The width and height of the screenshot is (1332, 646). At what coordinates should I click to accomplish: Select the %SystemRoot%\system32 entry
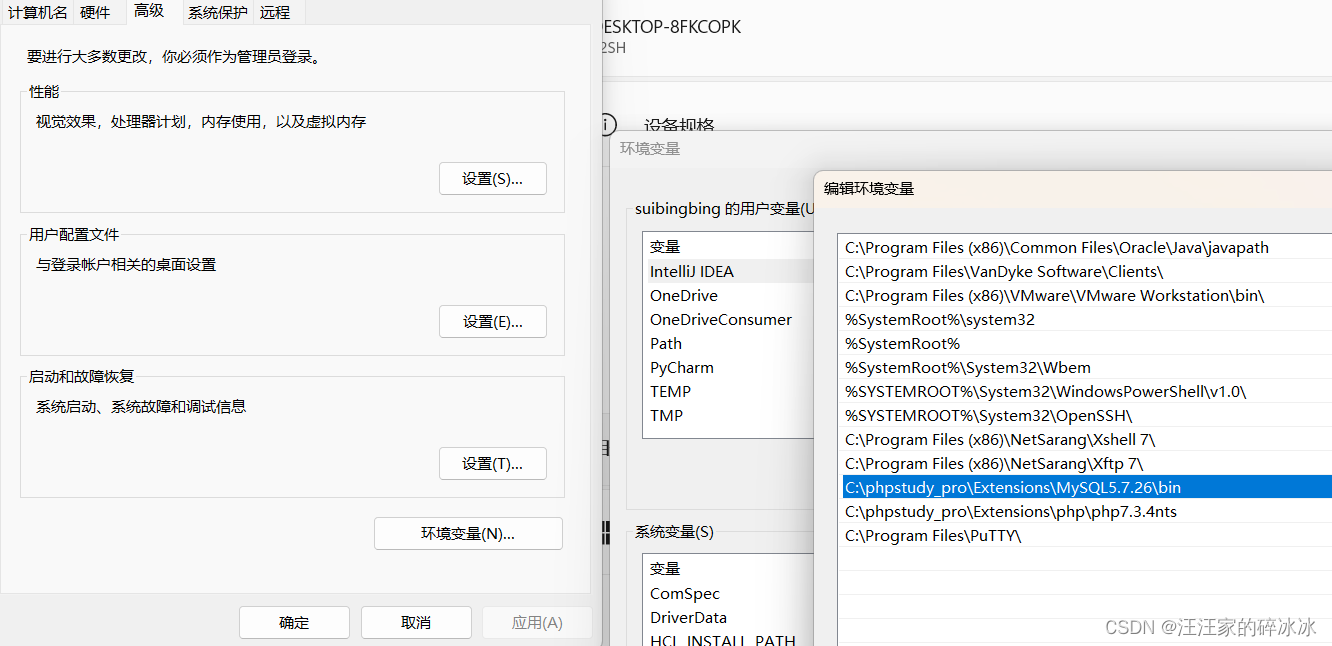pyautogui.click(x=1085, y=319)
